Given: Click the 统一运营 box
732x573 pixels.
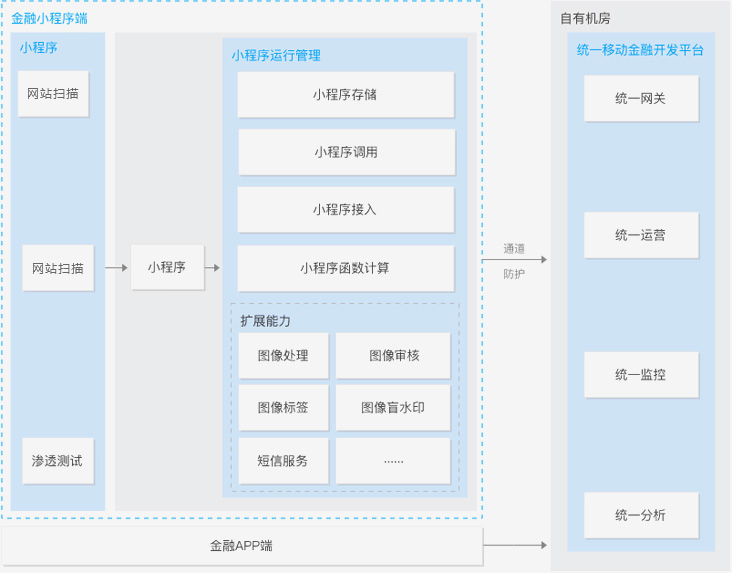Looking at the screenshot, I should pos(641,235).
